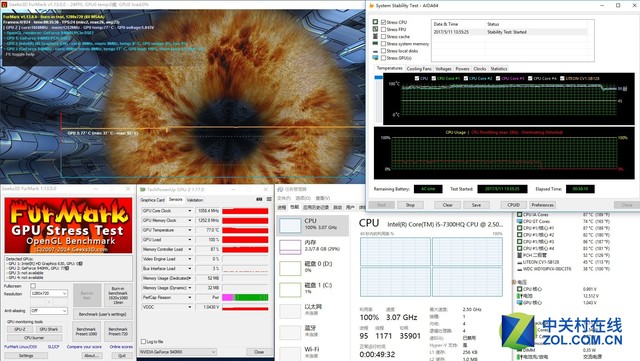Open the Statistics tab in AIDA64
This screenshot has height=361, width=640.
coord(499,69)
